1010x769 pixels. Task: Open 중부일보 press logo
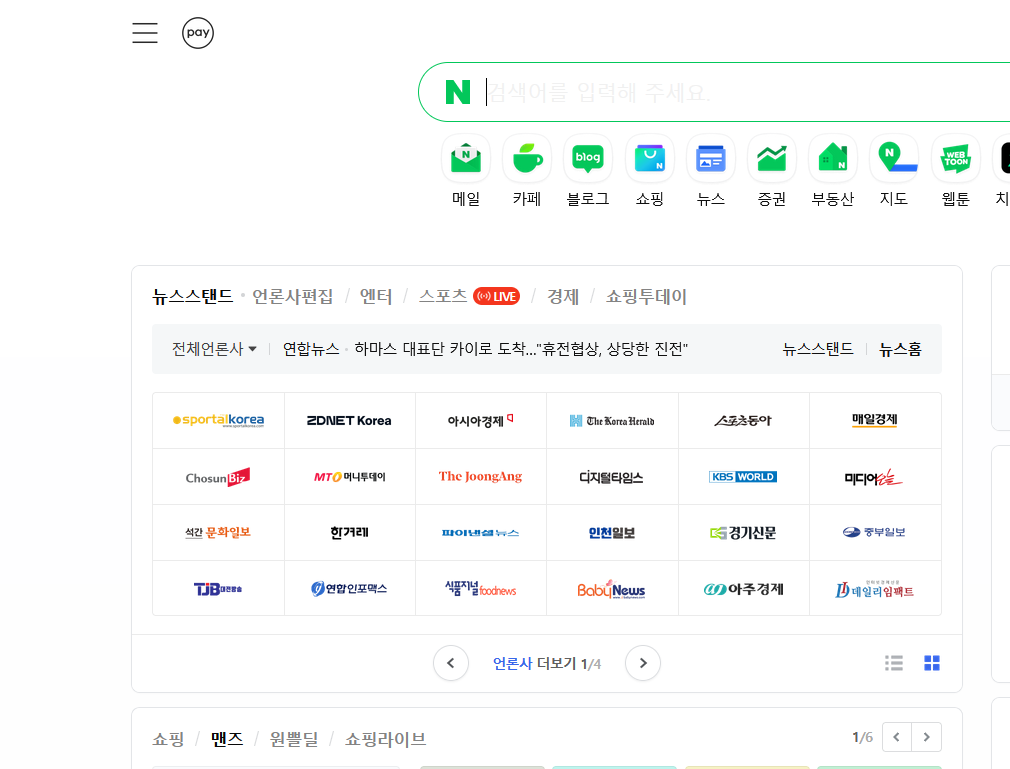(875, 533)
